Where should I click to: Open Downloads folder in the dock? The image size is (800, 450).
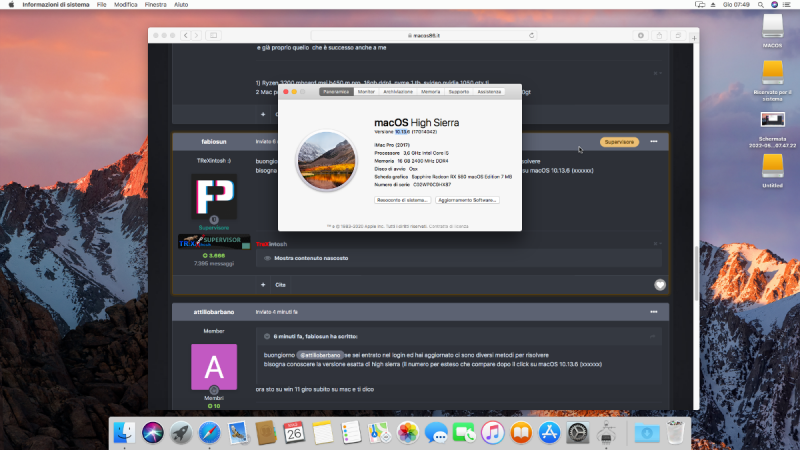tap(646, 433)
